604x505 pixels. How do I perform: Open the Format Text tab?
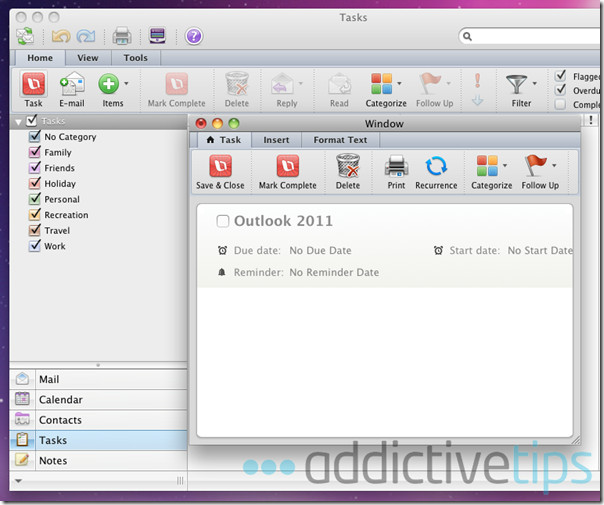click(340, 140)
